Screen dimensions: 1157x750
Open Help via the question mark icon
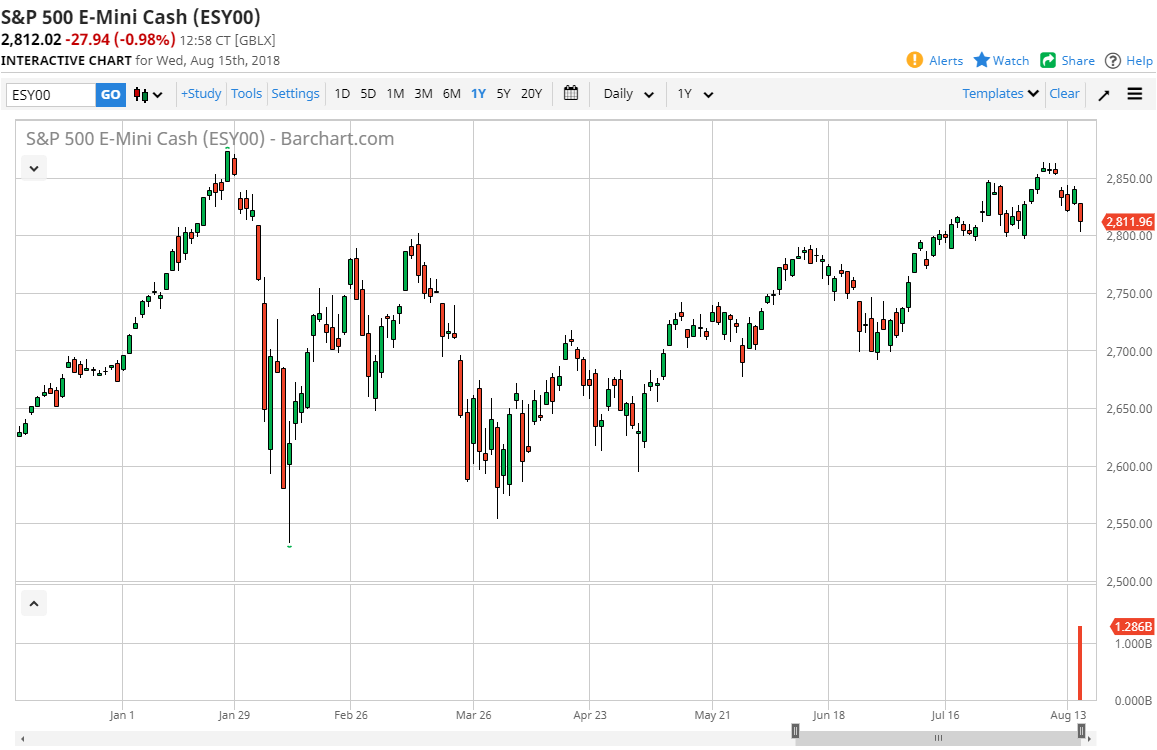[1113, 60]
